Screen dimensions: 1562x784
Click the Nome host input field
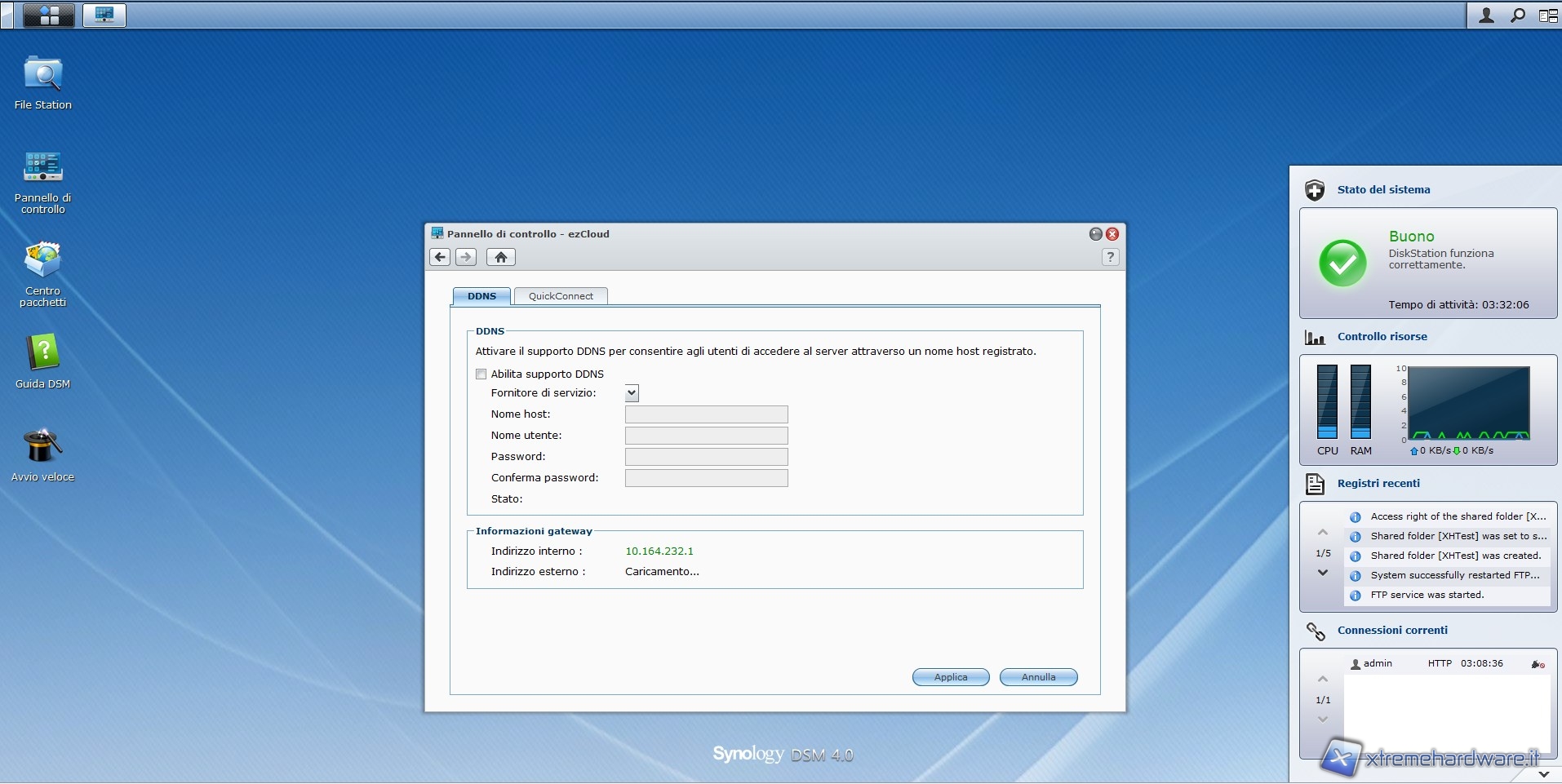click(x=706, y=414)
